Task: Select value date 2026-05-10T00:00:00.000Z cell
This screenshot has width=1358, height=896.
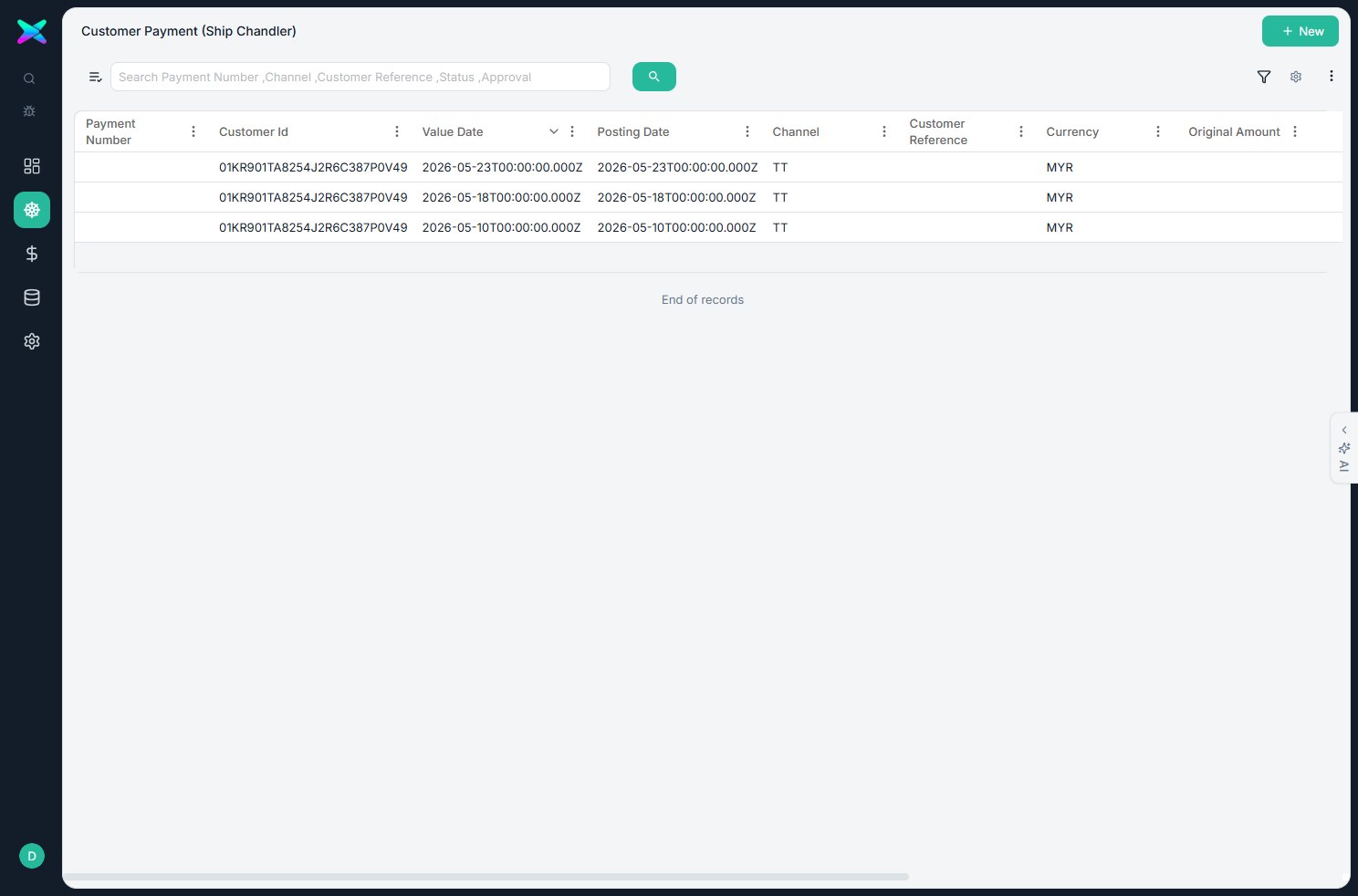Action: click(502, 227)
